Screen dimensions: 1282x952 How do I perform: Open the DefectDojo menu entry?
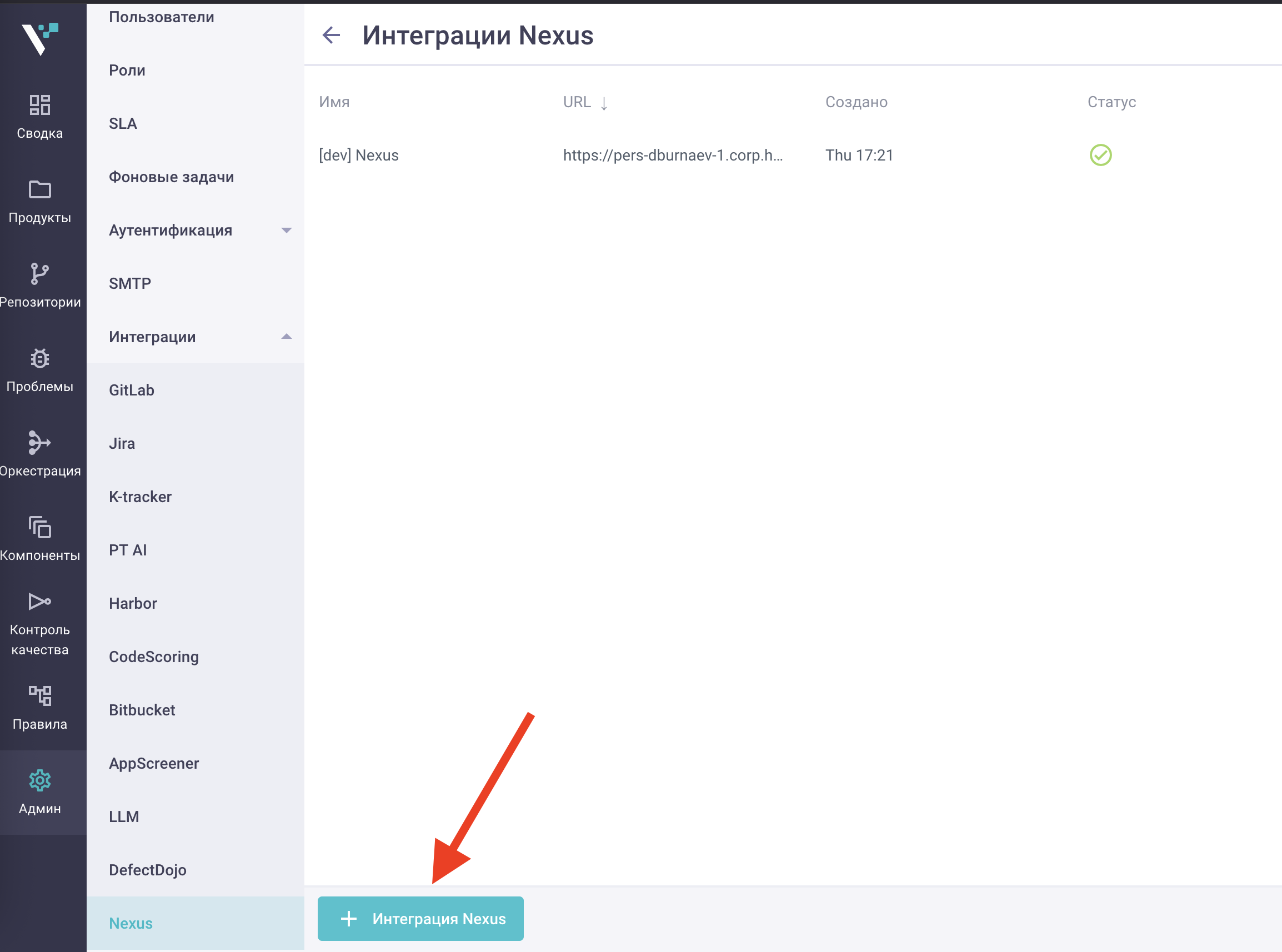148,870
